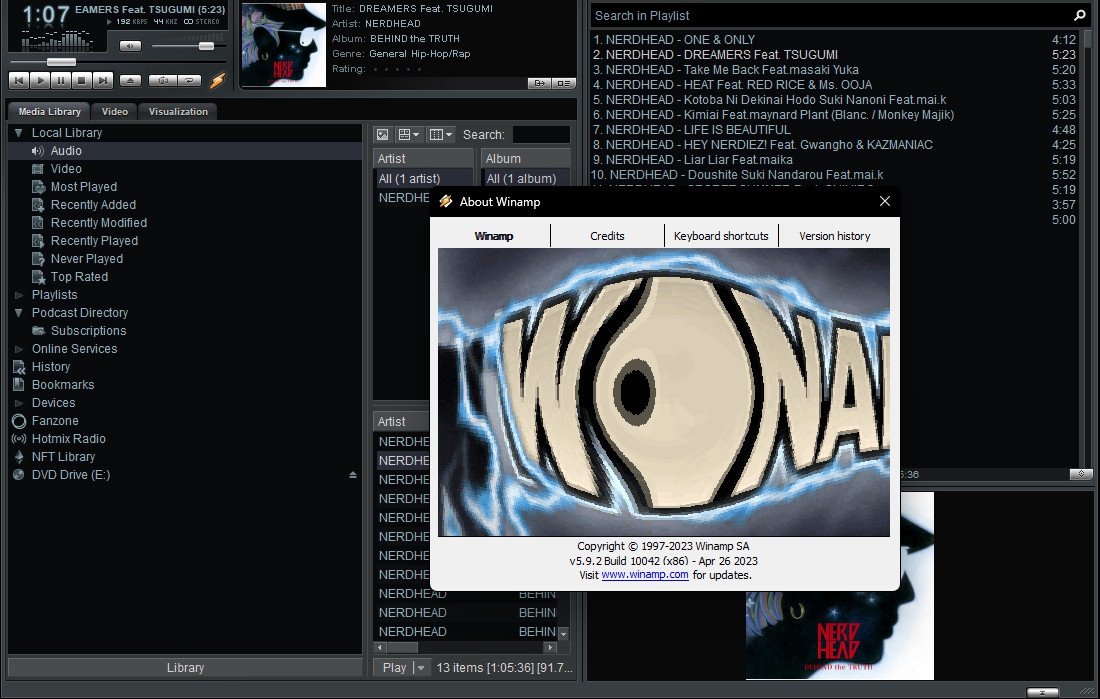The image size is (1100, 699).
Task: Select playlist track 1, ONE & ONLY
Action: (x=834, y=40)
